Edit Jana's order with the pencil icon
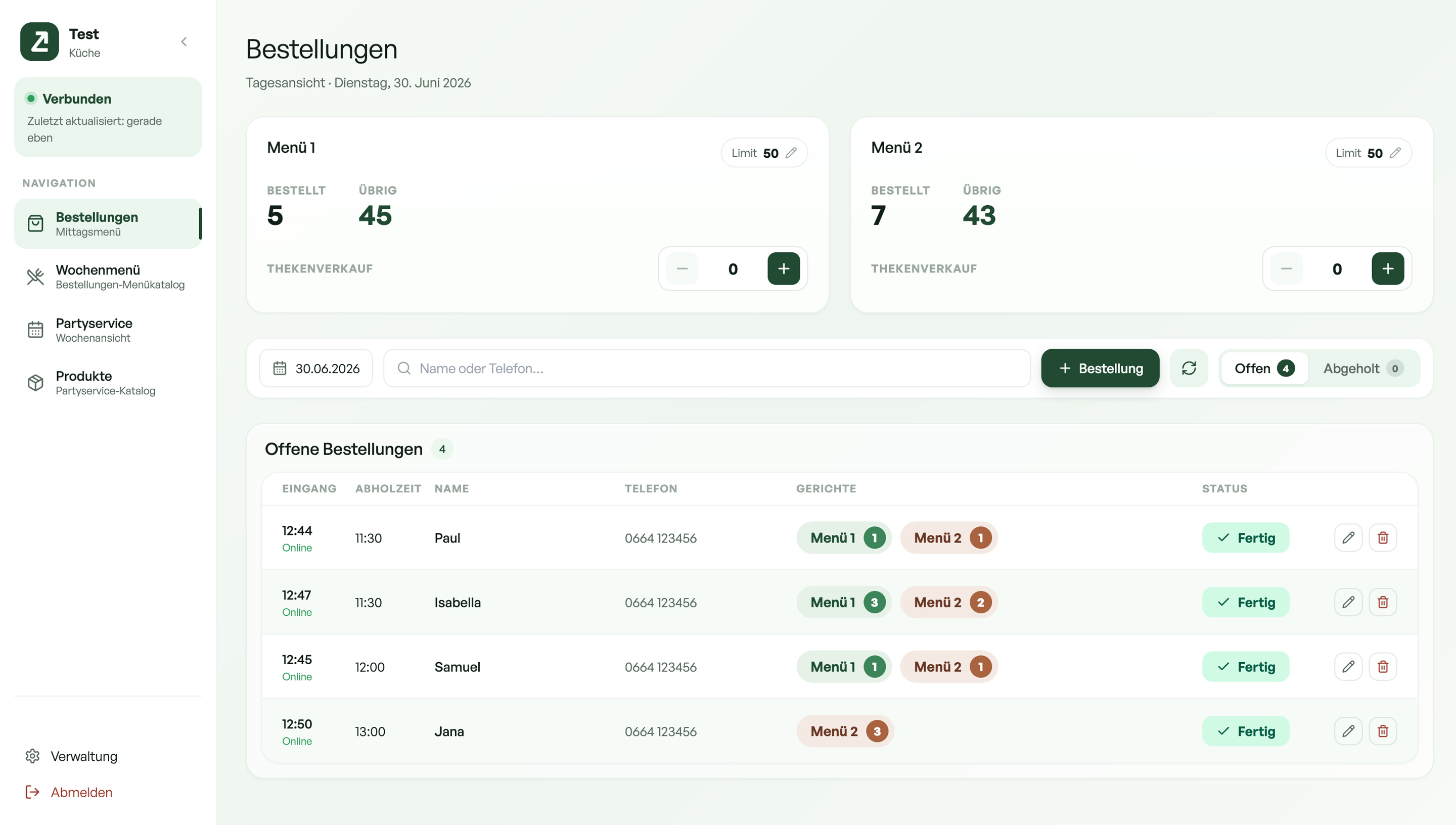The height and width of the screenshot is (825, 1456). pyautogui.click(x=1348, y=731)
